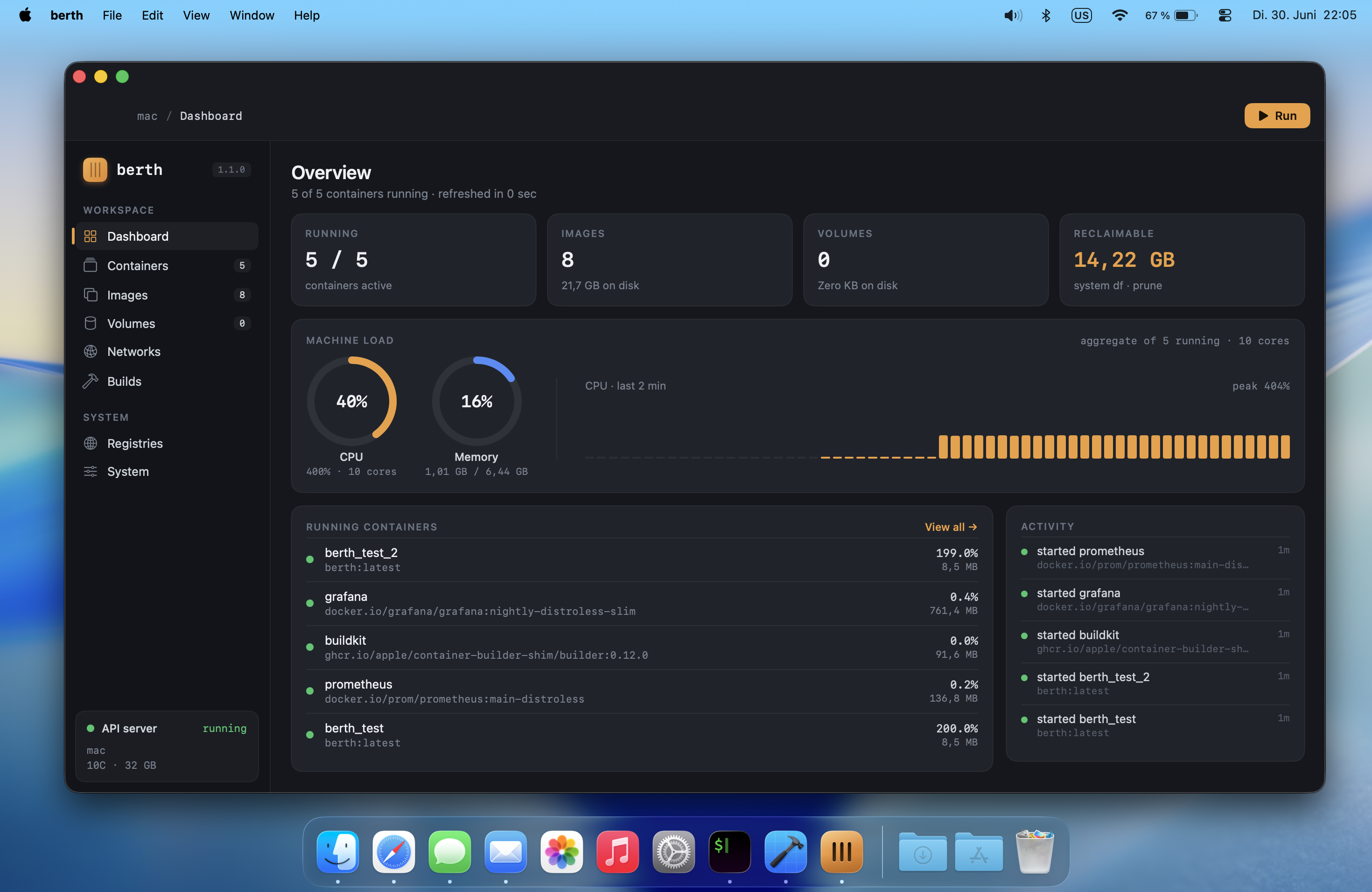This screenshot has width=1372, height=892.
Task: Open the berth_test_2 container row
Action: pyautogui.click(x=642, y=559)
